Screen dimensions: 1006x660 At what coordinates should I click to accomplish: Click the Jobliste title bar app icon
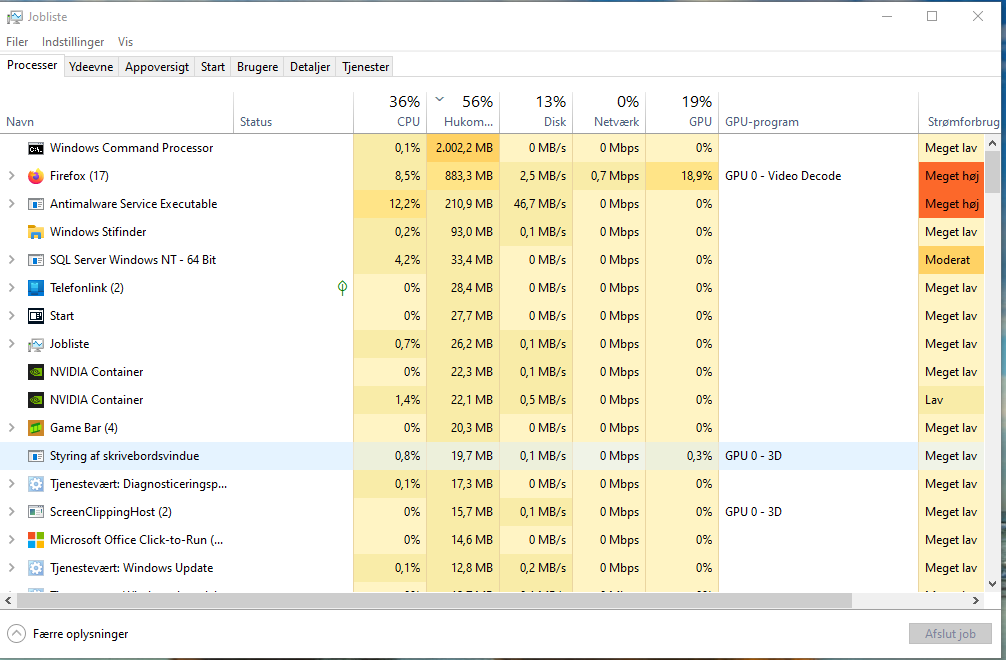click(x=15, y=17)
